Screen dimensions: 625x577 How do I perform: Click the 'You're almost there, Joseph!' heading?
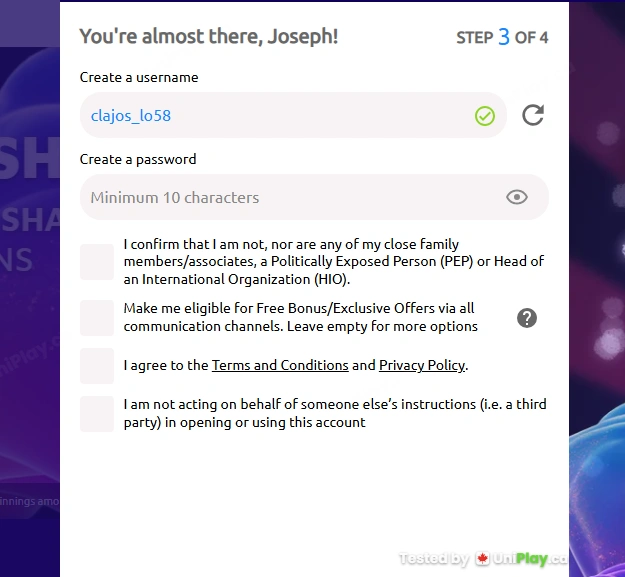(209, 36)
